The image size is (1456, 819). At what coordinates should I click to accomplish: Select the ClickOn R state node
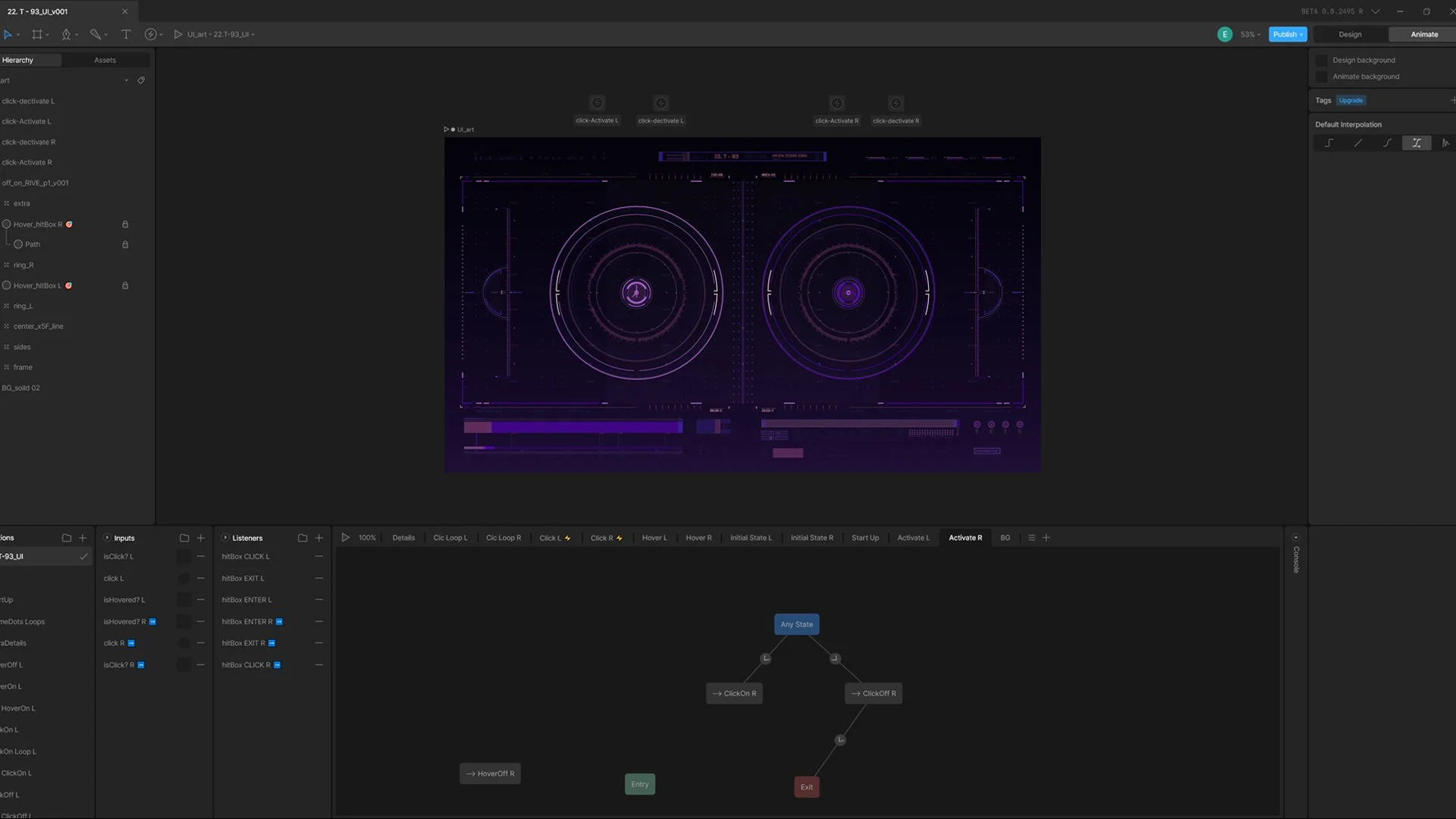point(734,693)
